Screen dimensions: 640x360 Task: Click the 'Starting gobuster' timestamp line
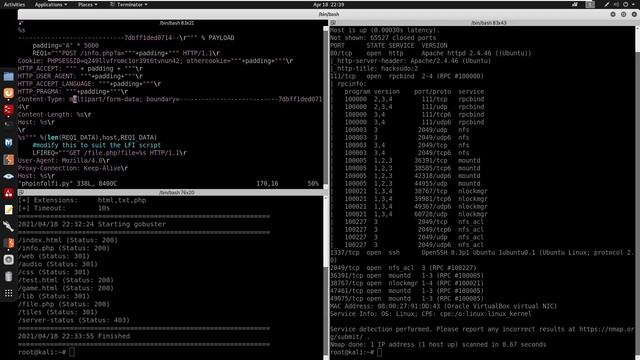(92, 224)
